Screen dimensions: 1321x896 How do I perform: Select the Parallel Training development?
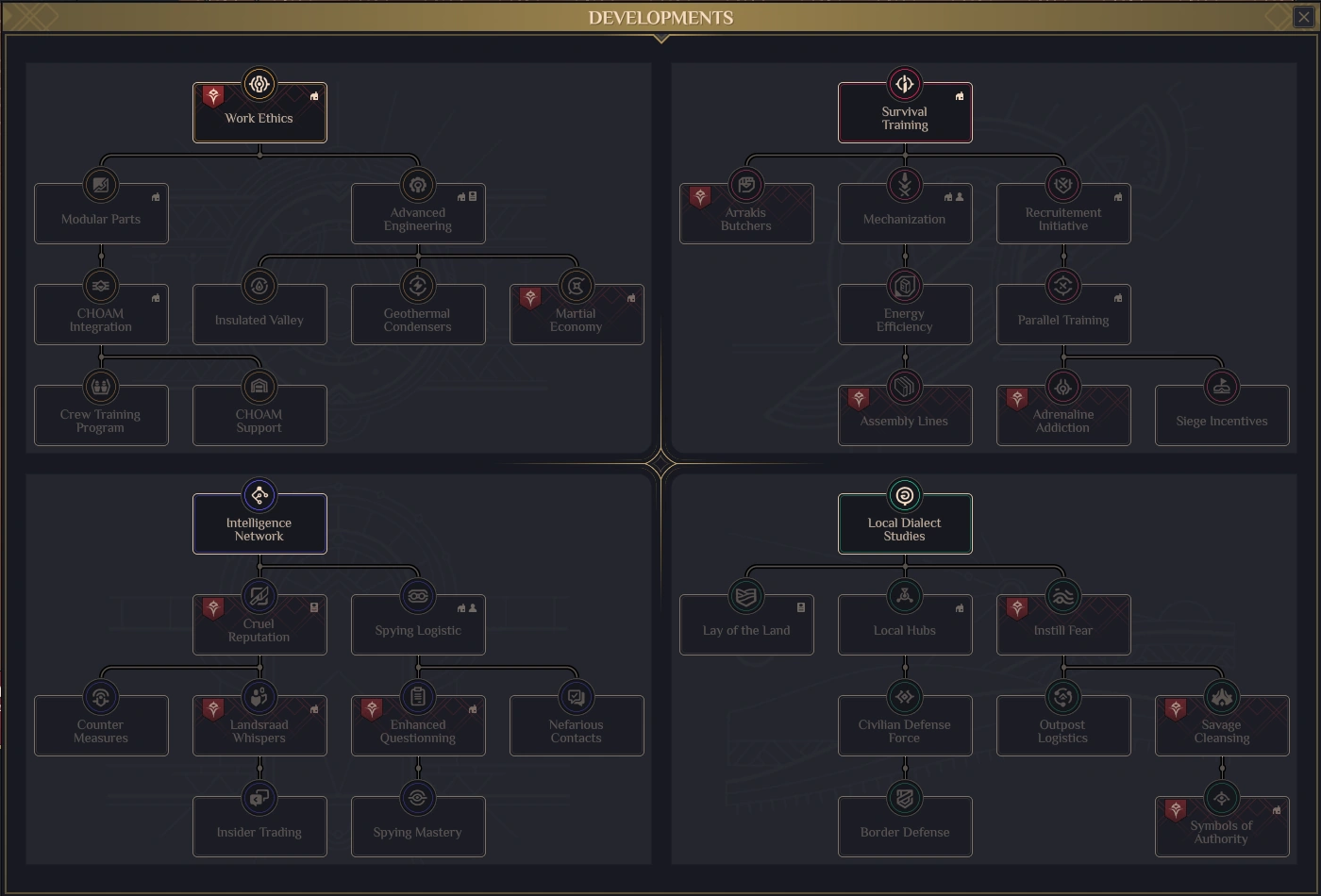(x=1063, y=314)
